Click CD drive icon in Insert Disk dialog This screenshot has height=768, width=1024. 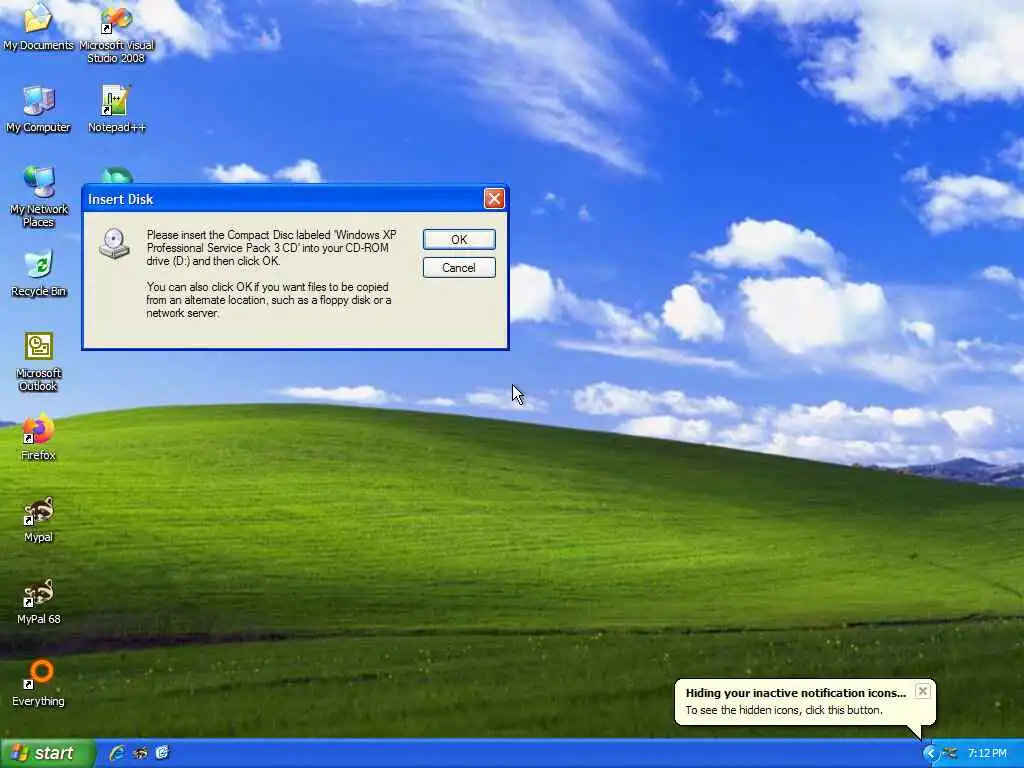coord(114,244)
